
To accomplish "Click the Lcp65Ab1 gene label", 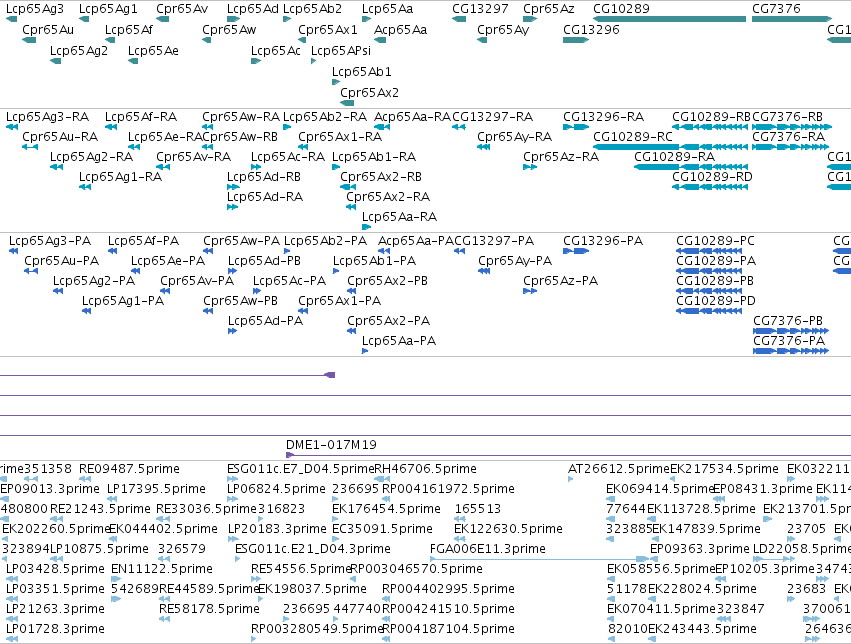I will click(361, 72).
